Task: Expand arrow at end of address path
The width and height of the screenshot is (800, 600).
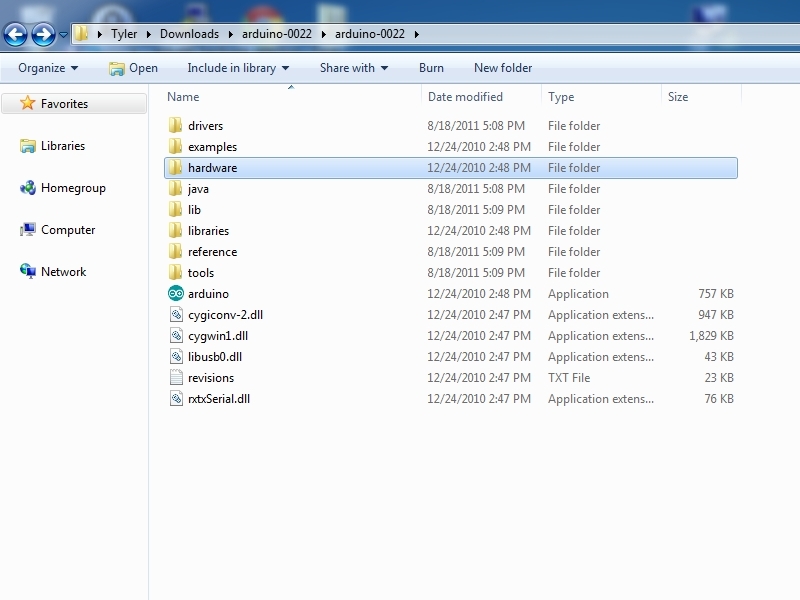Action: pyautogui.click(x=417, y=34)
